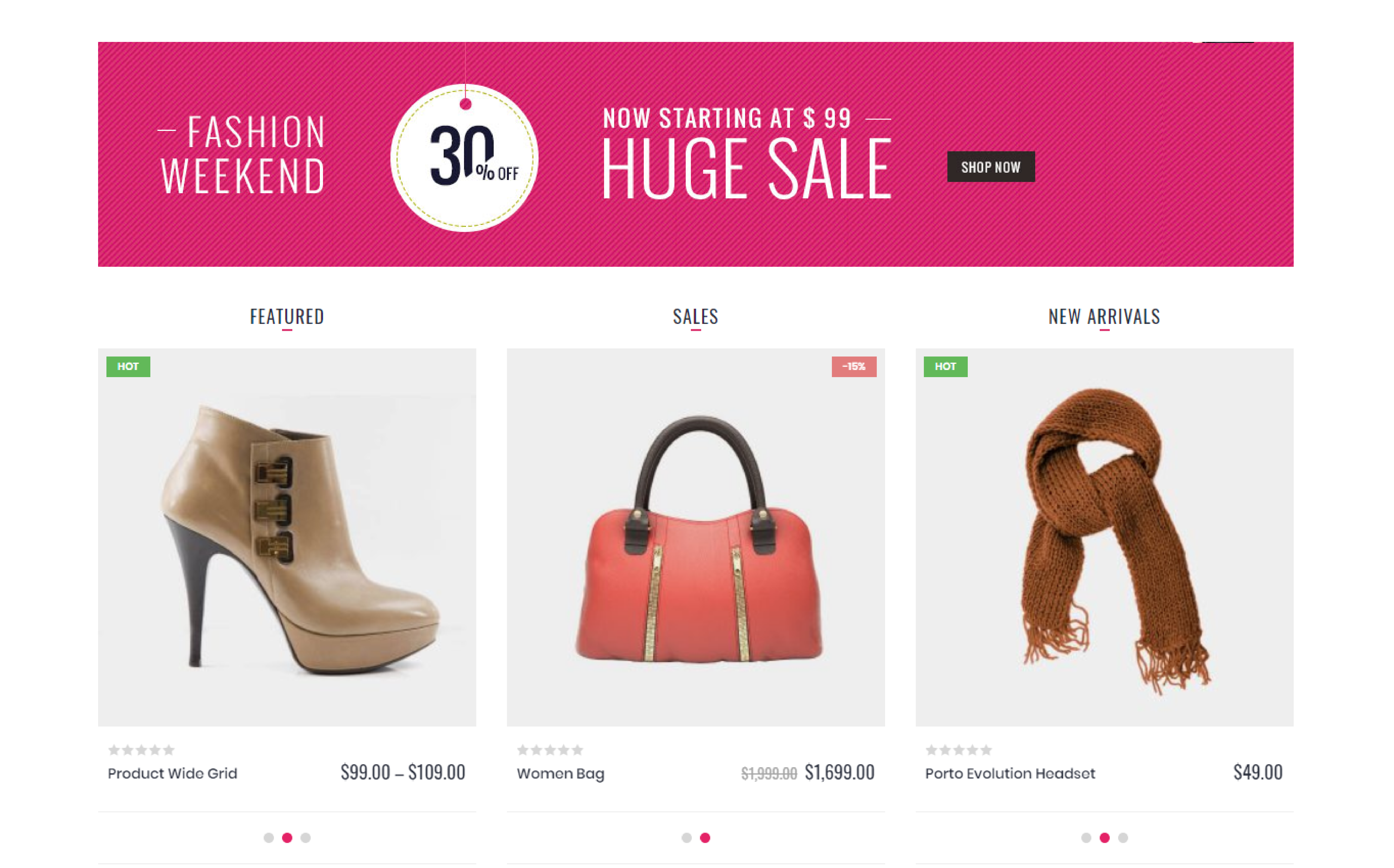Open the Women Bag product link
This screenshot has width=1394, height=868.
(560, 773)
